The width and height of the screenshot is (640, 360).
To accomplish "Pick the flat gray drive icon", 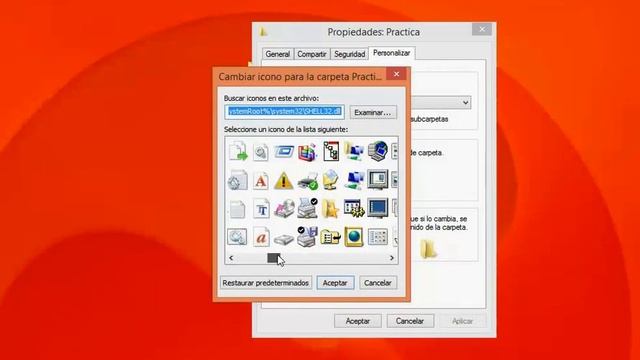I will click(x=284, y=239).
